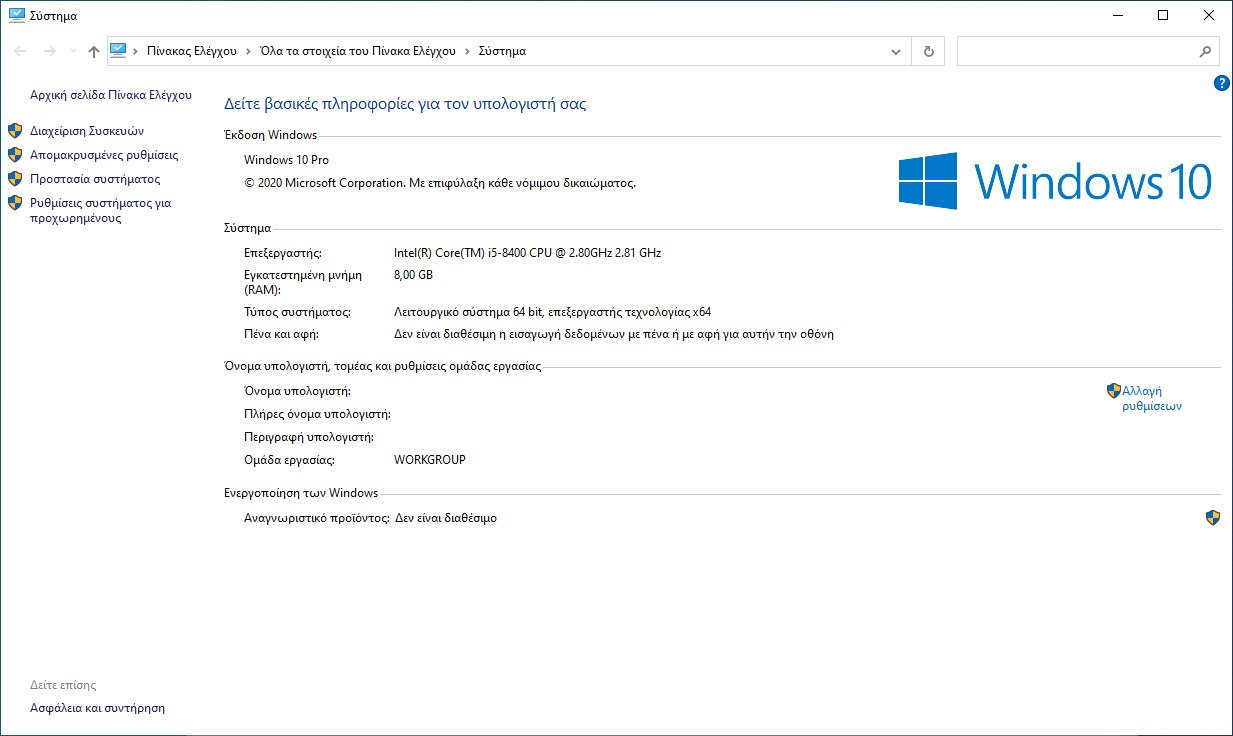This screenshot has width=1233, height=736.
Task: Open Ρυθμίσεις συστήματος για προχωρημένους link
Action: click(x=100, y=210)
